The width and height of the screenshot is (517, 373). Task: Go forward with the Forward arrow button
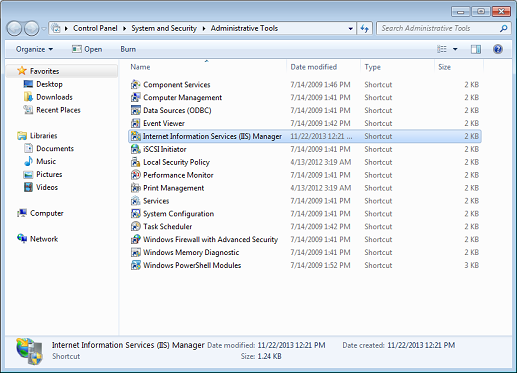click(32, 29)
